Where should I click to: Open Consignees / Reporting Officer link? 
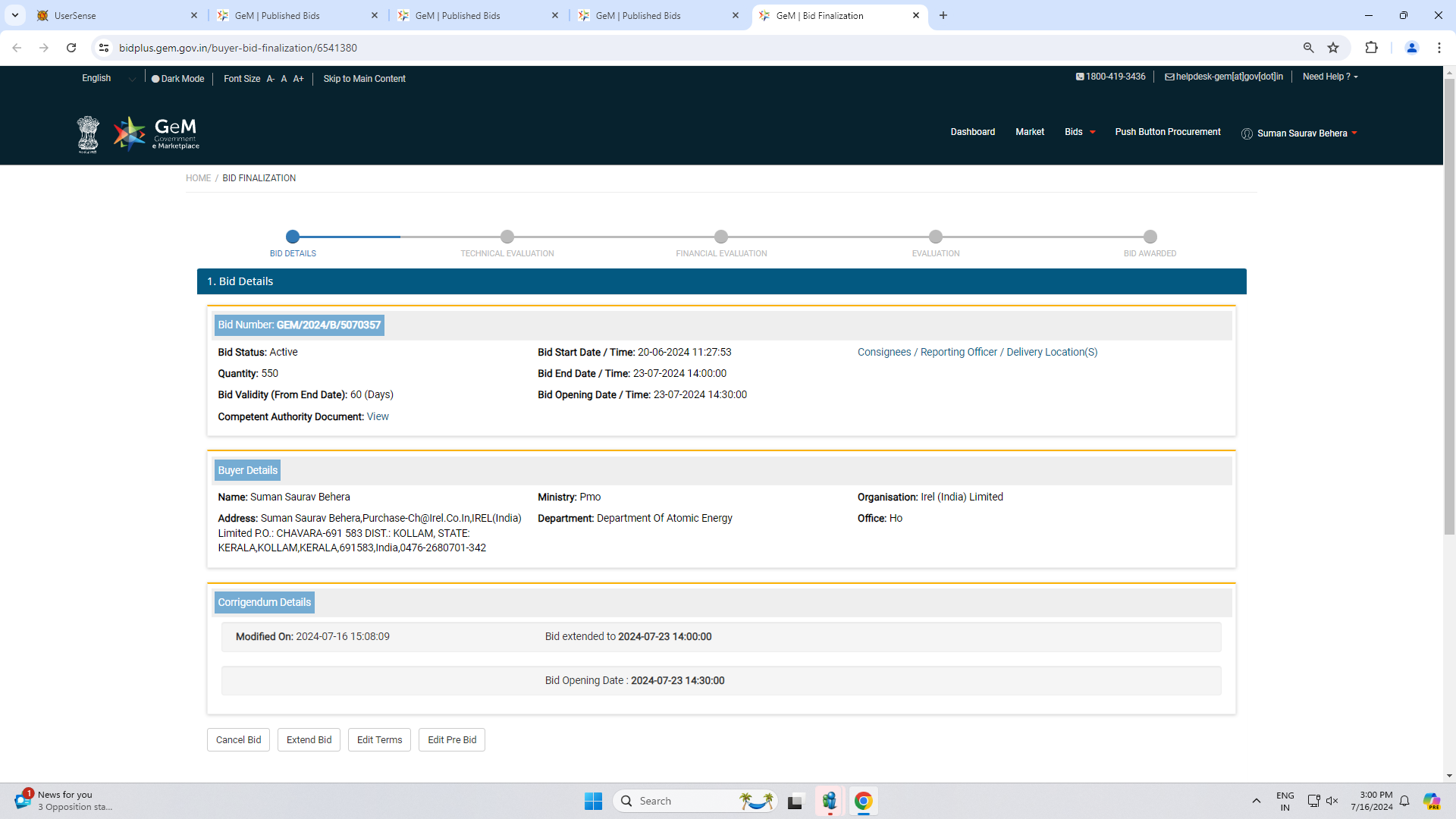tap(977, 352)
